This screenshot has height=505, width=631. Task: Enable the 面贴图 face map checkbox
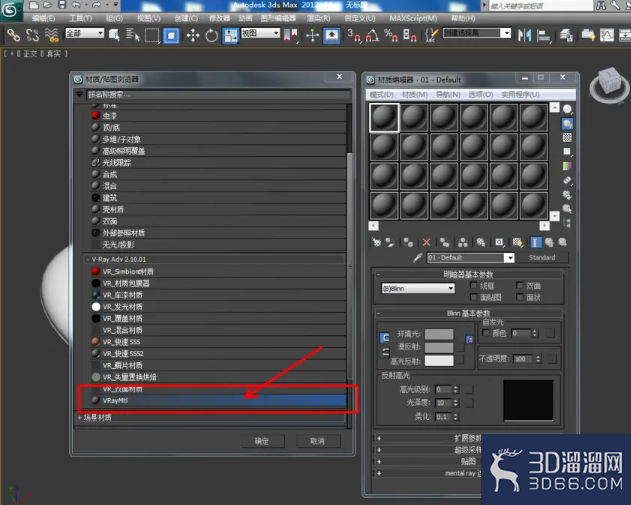(474, 297)
